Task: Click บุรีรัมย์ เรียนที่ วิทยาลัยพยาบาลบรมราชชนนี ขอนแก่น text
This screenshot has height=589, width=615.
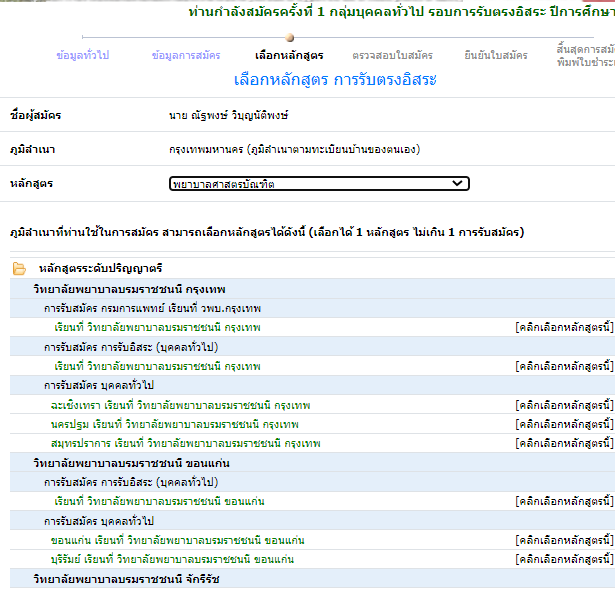Action: coord(172,559)
